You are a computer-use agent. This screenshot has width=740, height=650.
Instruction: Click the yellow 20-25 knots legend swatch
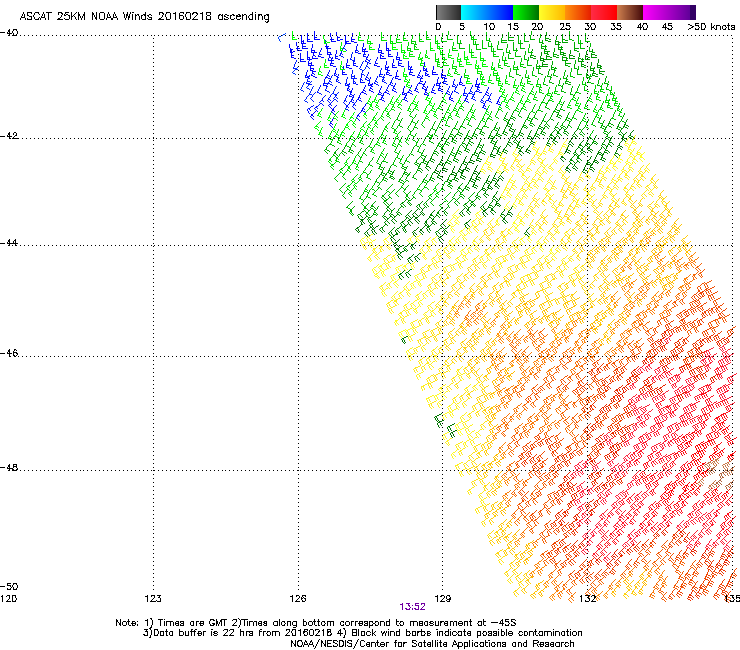tap(552, 12)
